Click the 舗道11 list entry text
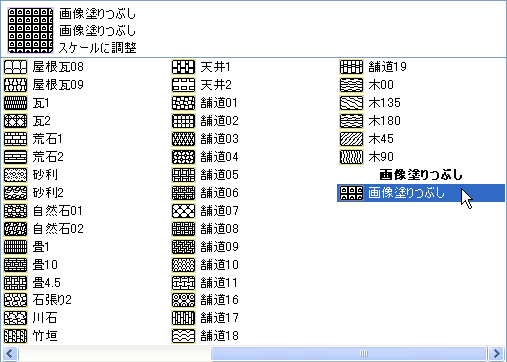Image resolution: width=507 pixels, height=362 pixels. pos(219,283)
